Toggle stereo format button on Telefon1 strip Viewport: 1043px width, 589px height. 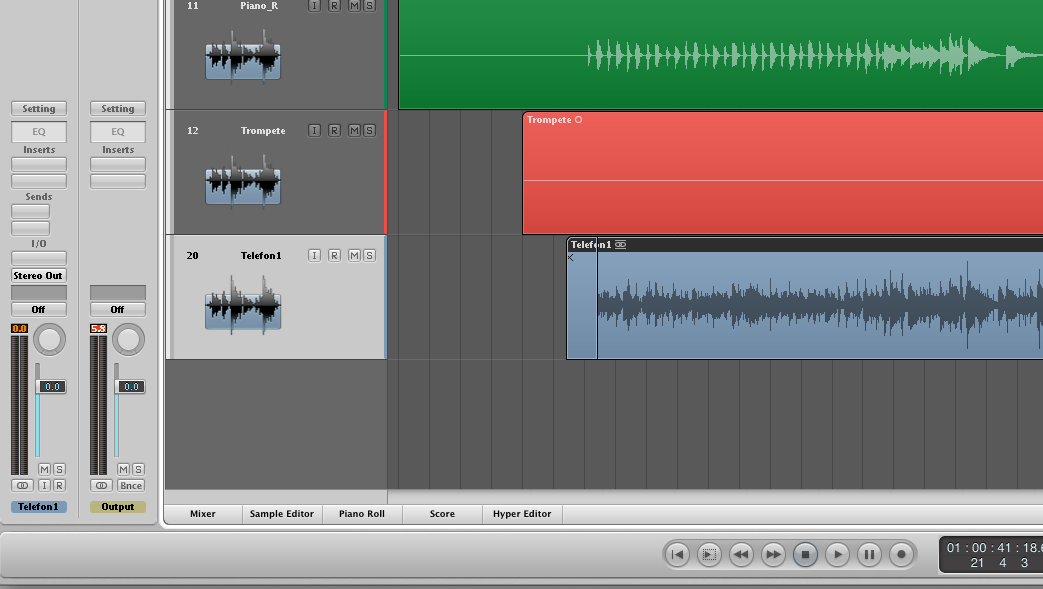23,486
